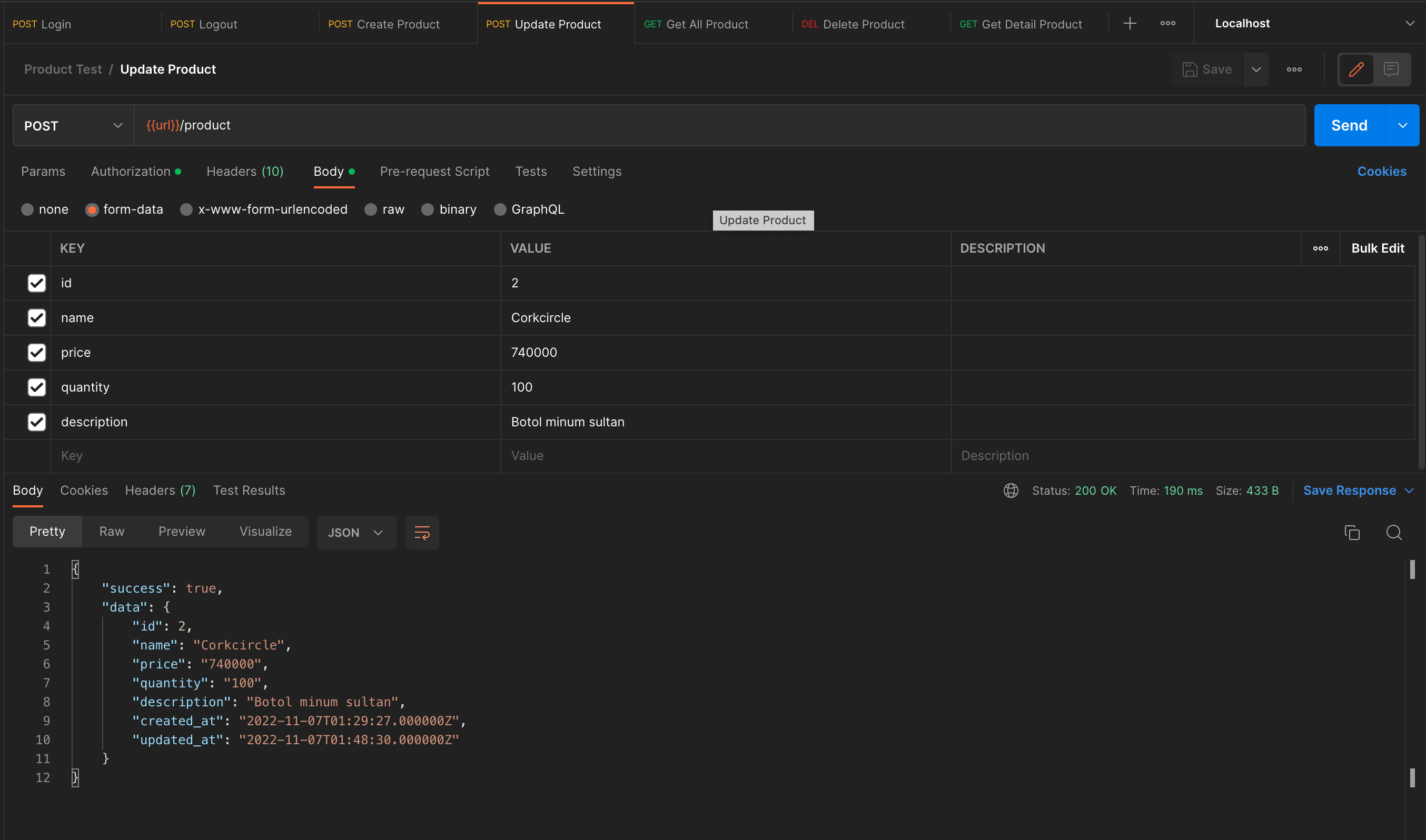Open a new request tab with plus icon

(1129, 23)
